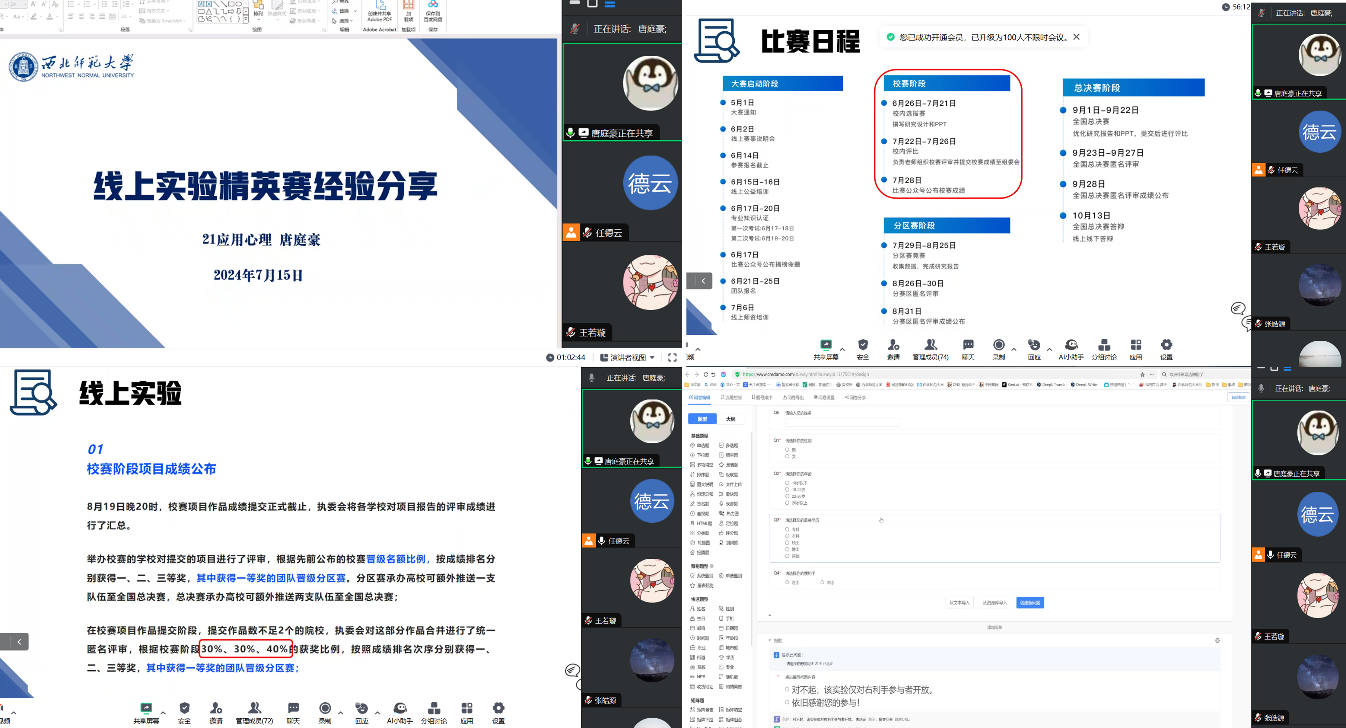
Task: Click the blue button below the survey questions
Action: (x=1029, y=603)
